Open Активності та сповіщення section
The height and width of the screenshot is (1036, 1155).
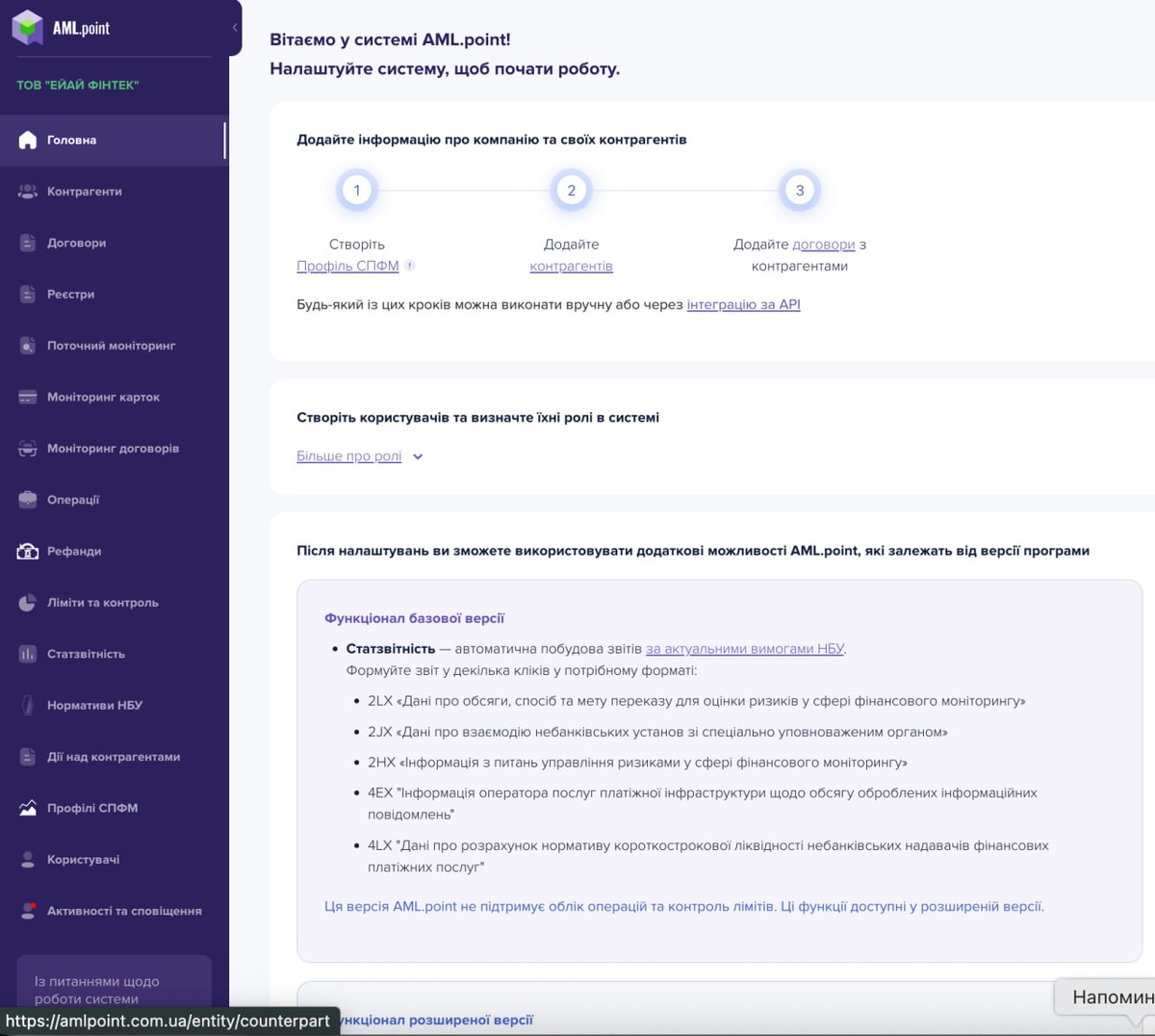(114, 911)
